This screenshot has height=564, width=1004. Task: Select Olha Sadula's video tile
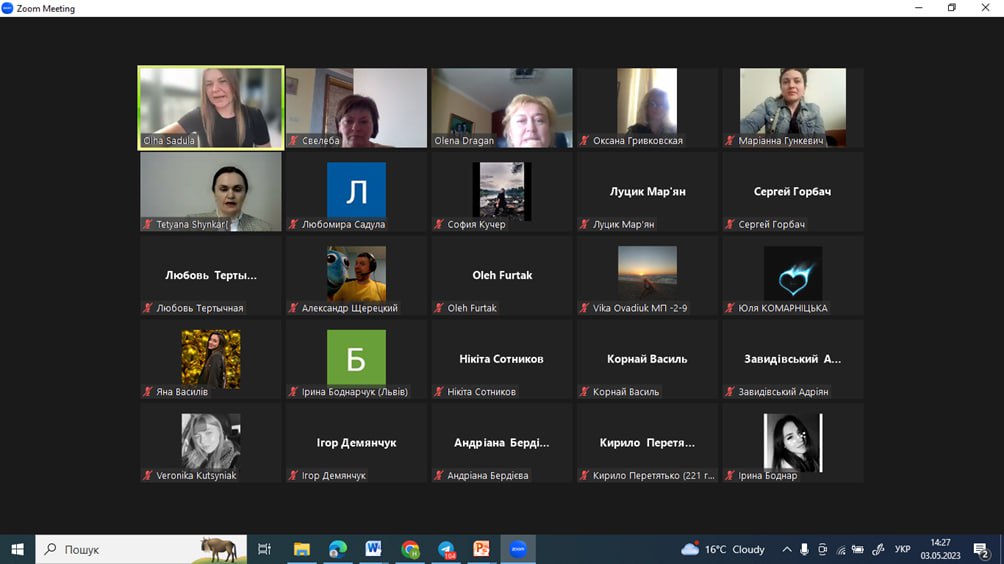211,108
